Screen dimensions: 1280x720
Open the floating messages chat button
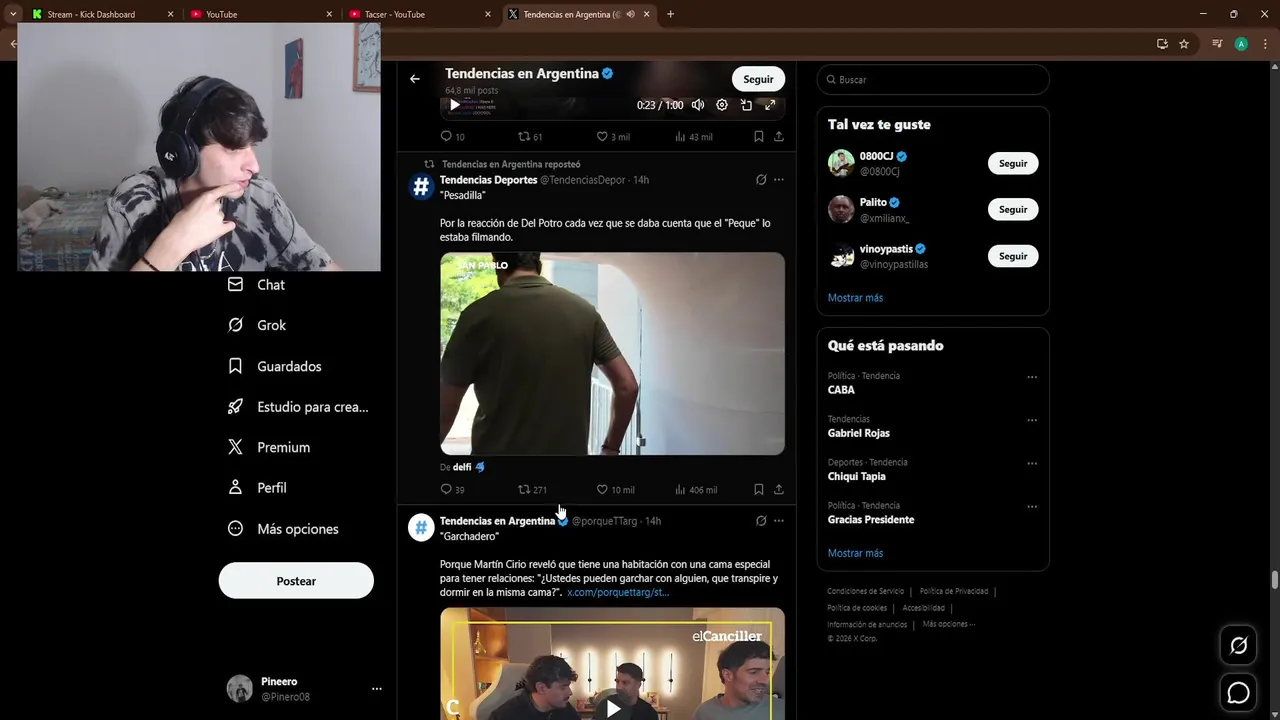[1238, 692]
